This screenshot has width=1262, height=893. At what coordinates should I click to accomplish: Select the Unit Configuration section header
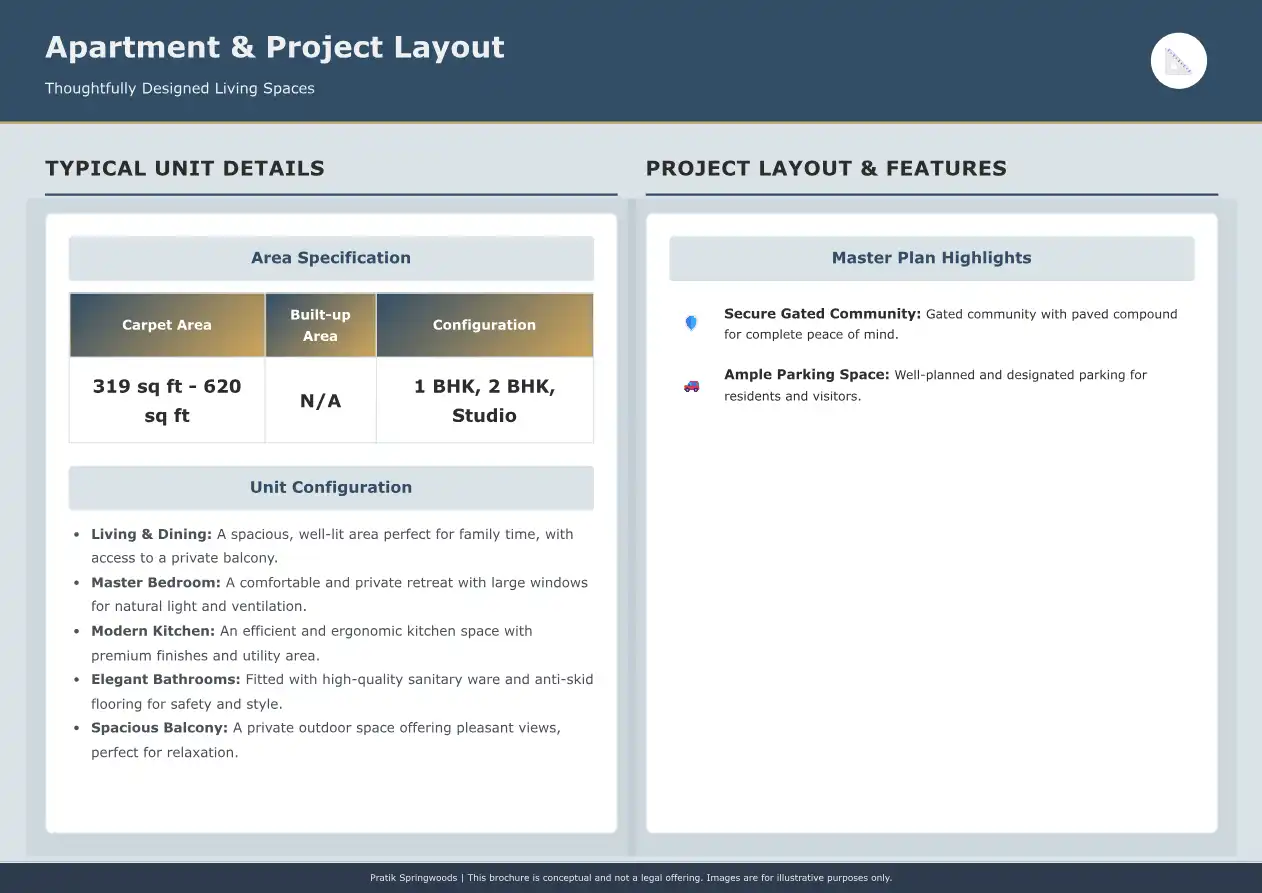tap(331, 488)
